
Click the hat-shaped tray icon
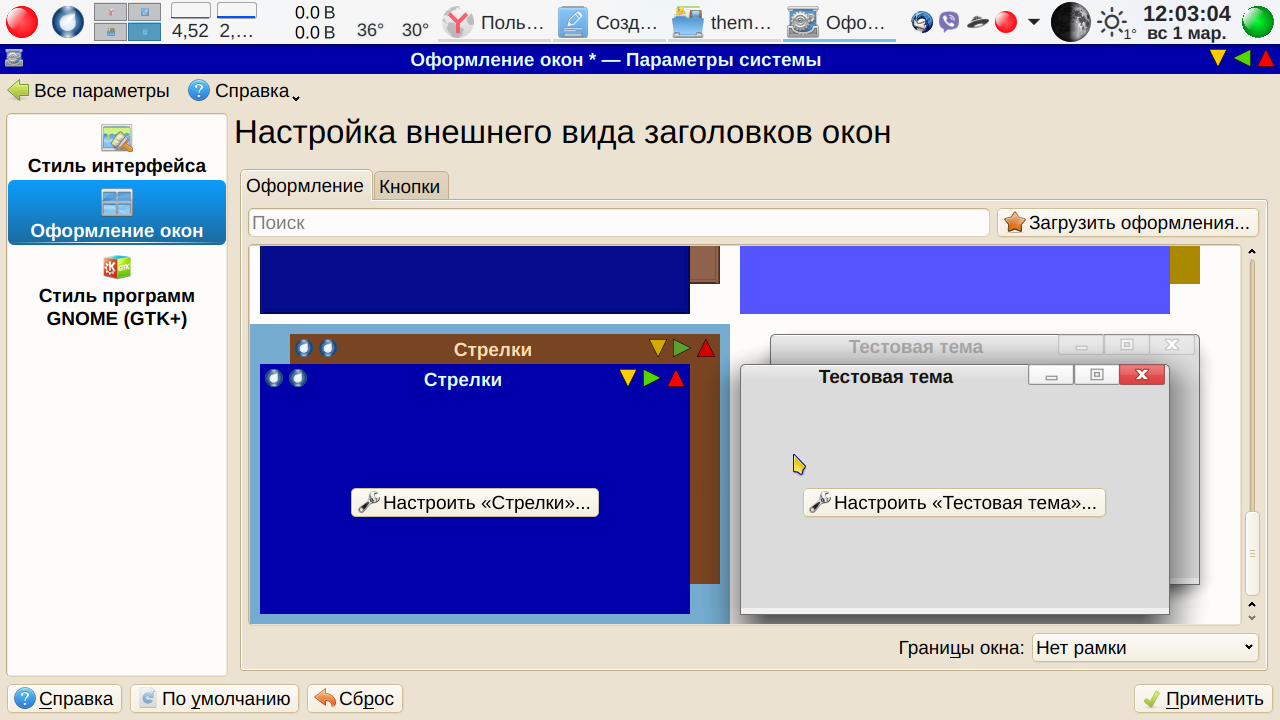click(978, 21)
